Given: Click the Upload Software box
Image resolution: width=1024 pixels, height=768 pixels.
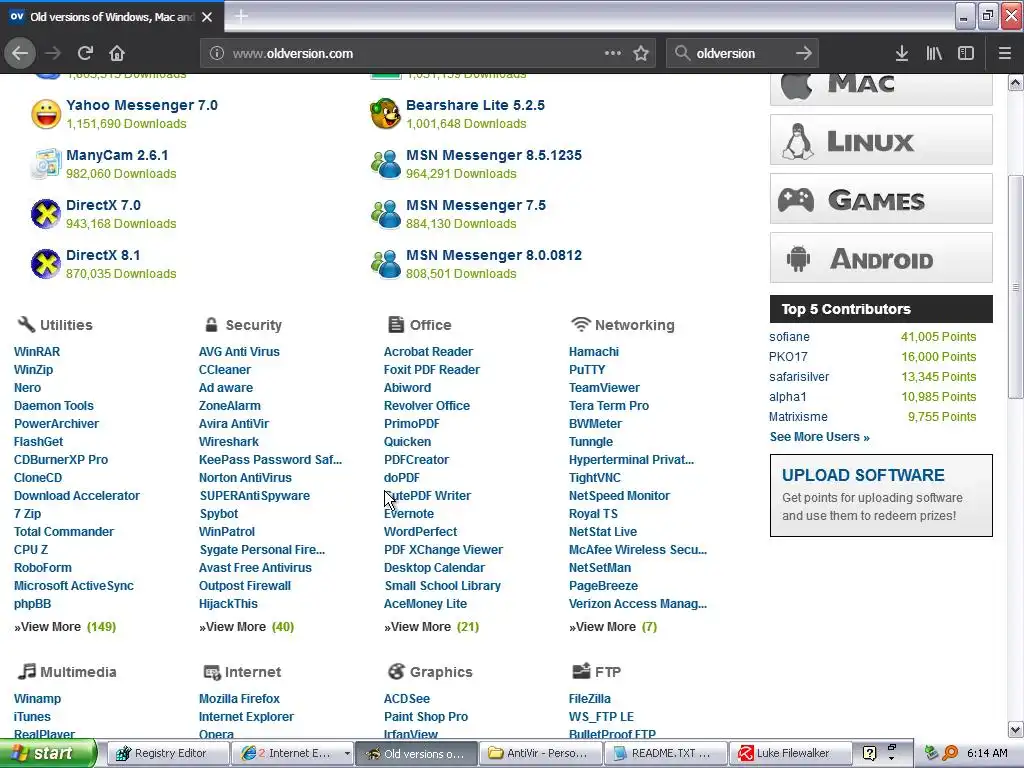Looking at the screenshot, I should [881, 496].
